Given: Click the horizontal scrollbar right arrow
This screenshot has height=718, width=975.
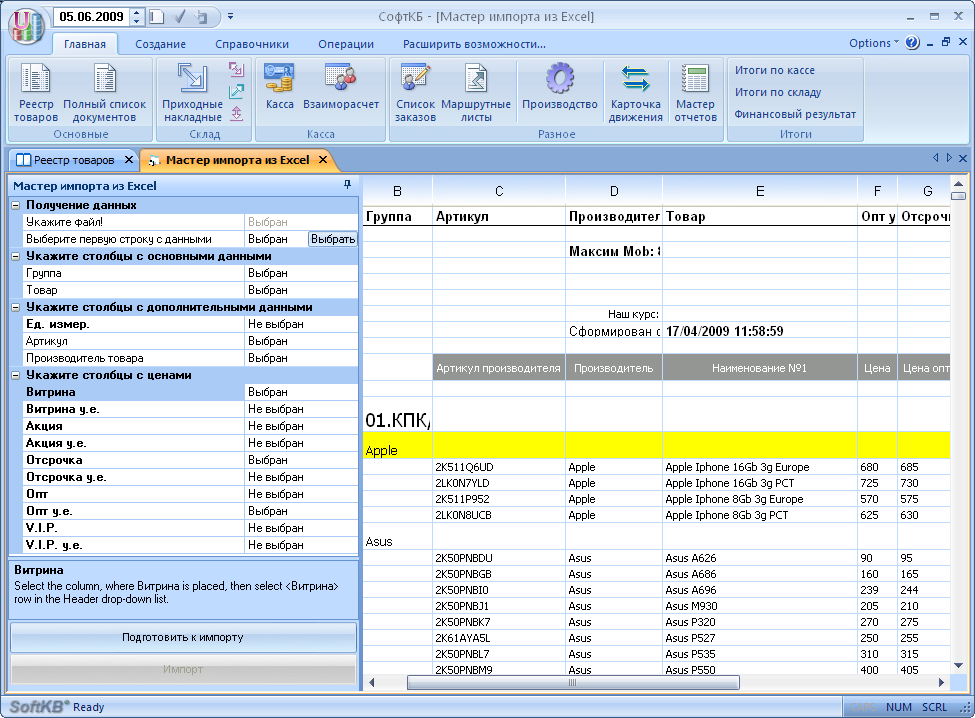Looking at the screenshot, I should [941, 683].
